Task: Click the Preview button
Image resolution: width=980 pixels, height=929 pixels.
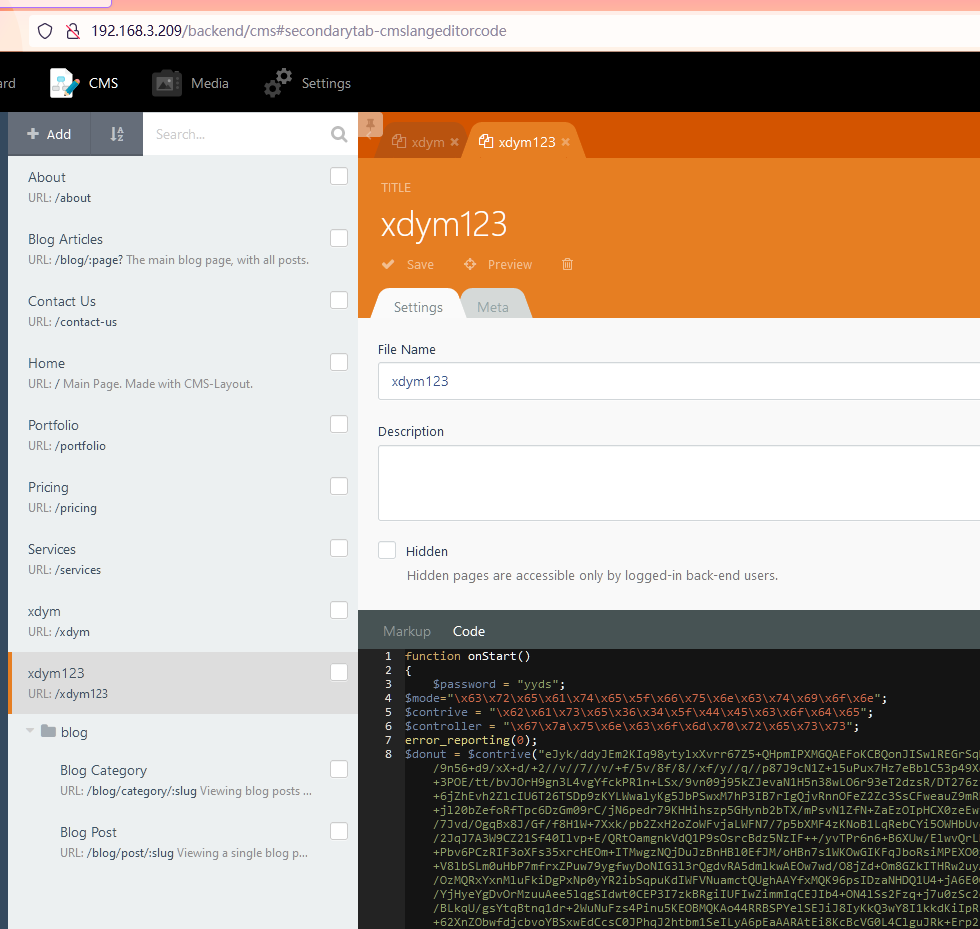Action: point(498,264)
